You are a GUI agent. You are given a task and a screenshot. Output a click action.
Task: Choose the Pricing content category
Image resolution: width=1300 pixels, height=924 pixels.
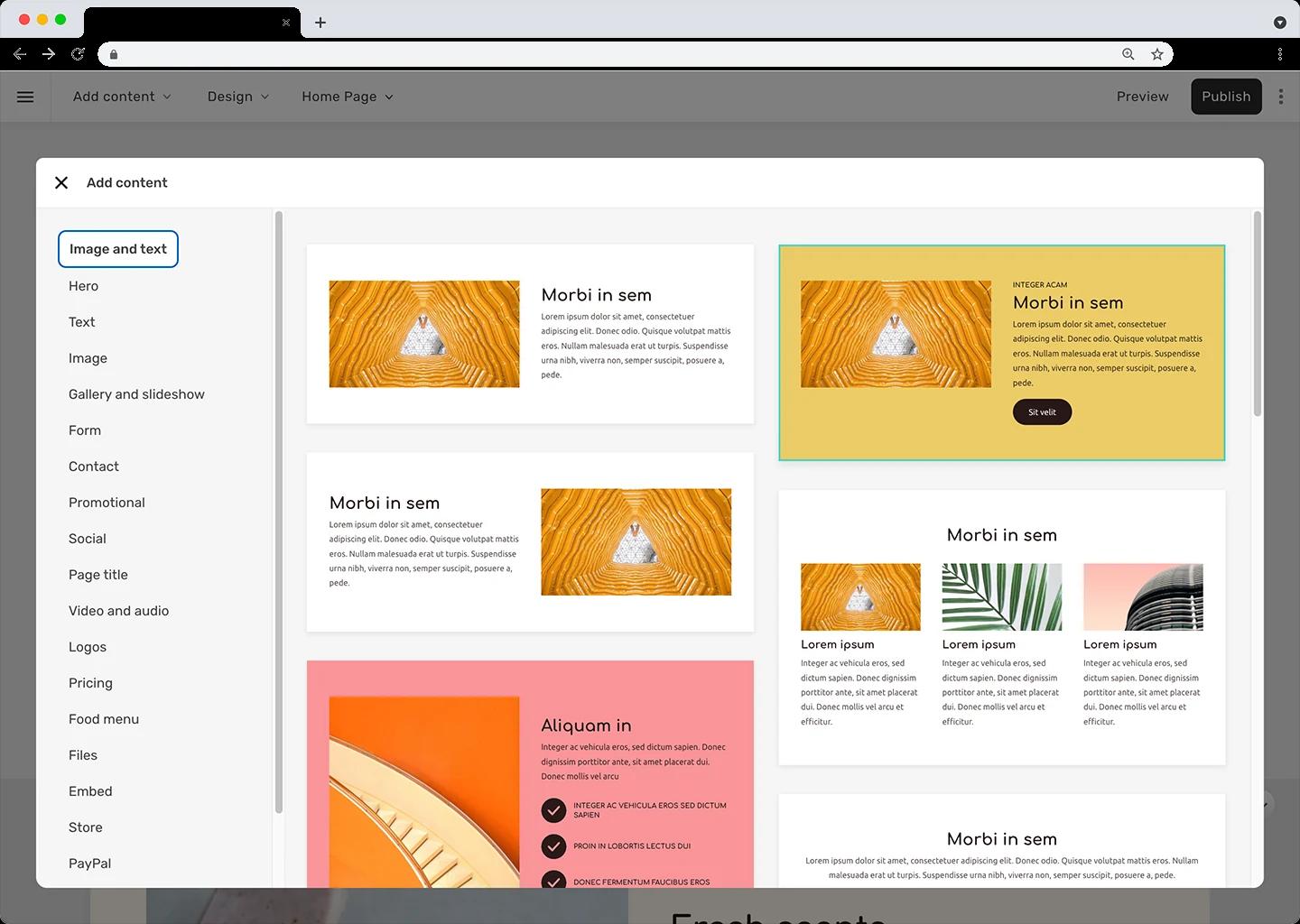click(90, 683)
